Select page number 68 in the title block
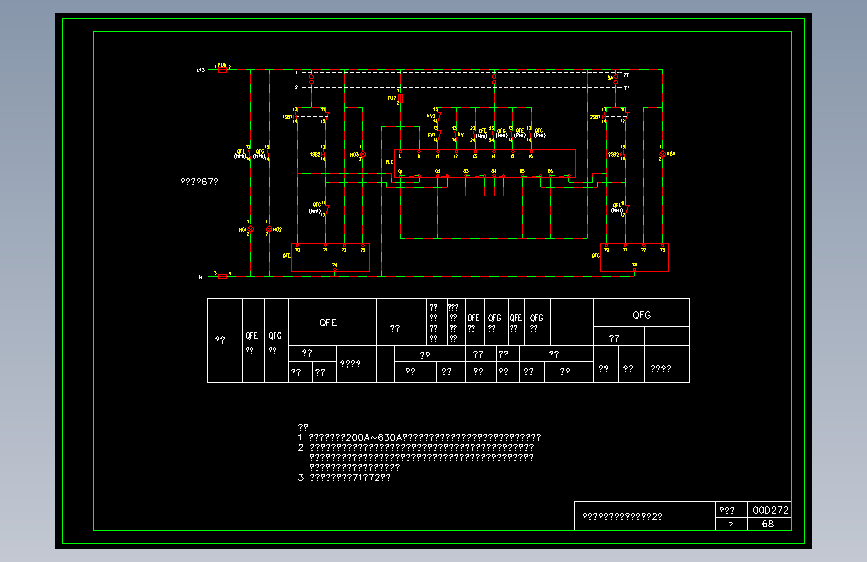 coord(767,524)
